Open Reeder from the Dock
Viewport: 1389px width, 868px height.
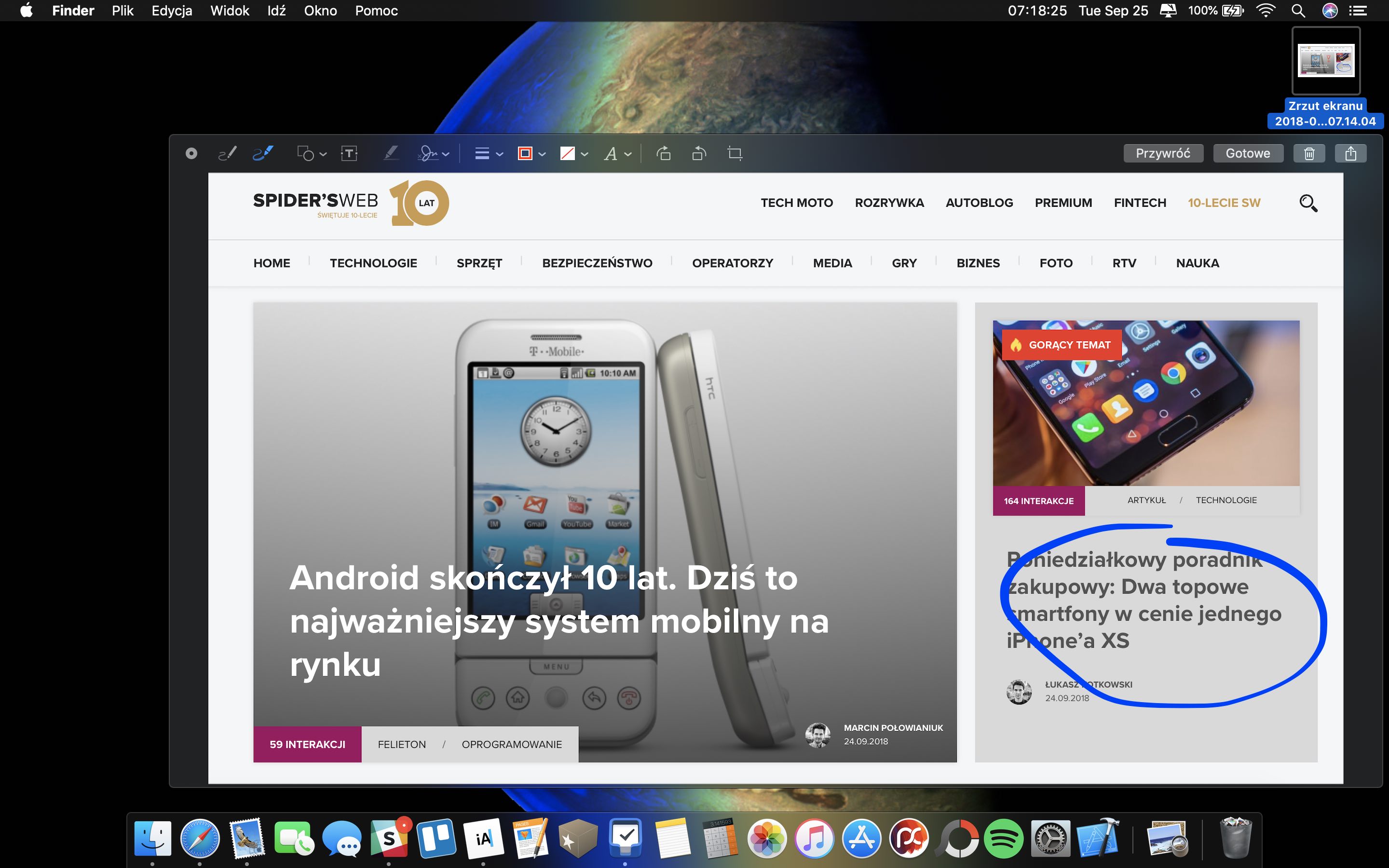578,838
